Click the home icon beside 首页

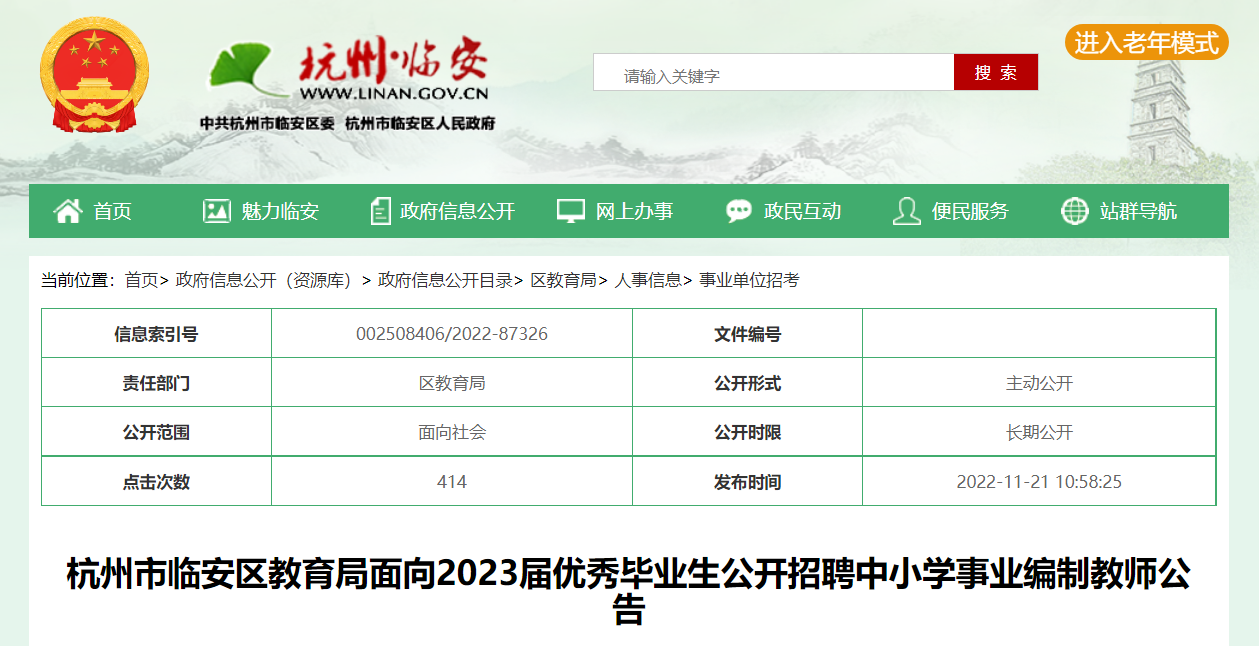pyautogui.click(x=68, y=211)
